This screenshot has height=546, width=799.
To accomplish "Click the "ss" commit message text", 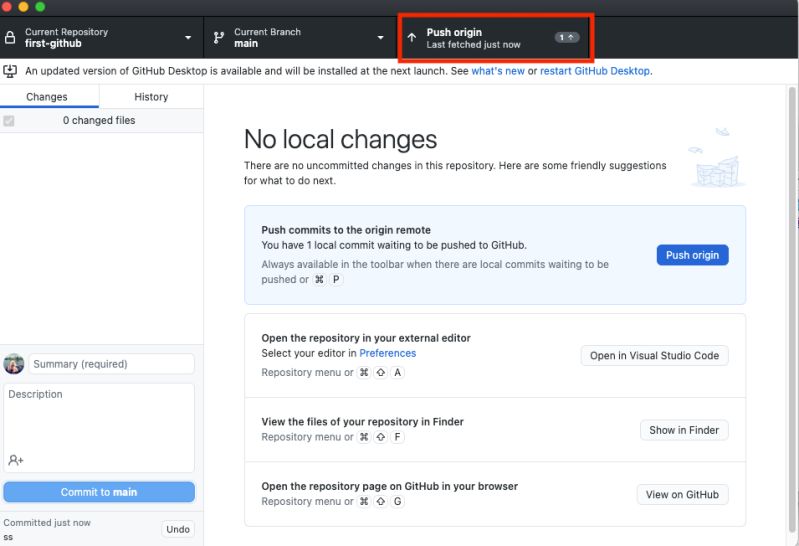I will (8, 537).
